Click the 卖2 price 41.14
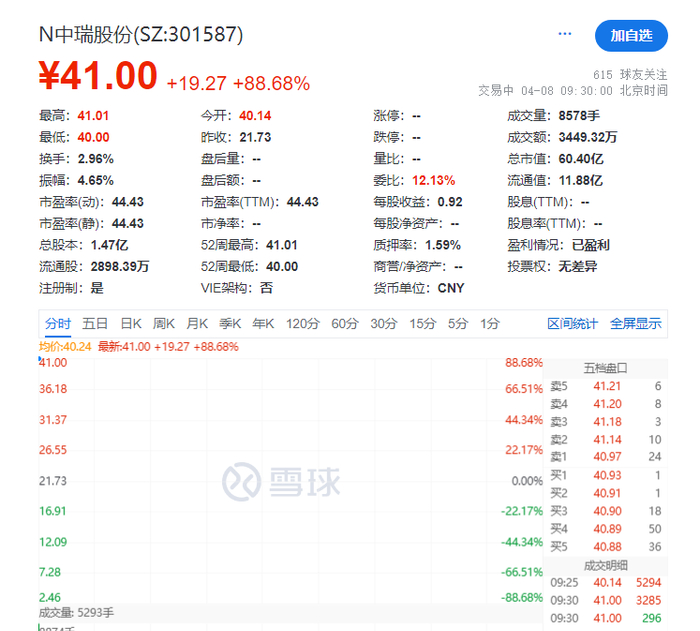The height and width of the screenshot is (631, 700). (607, 440)
